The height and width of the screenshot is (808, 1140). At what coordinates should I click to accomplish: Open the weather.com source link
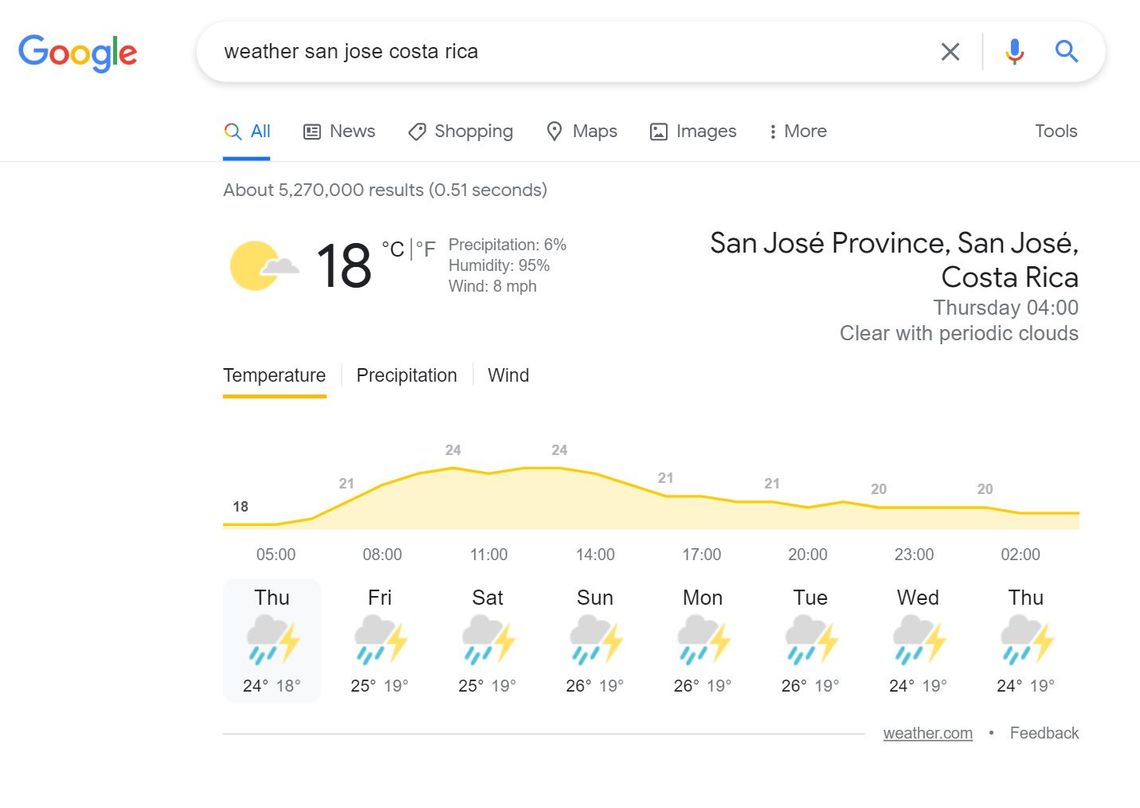928,733
